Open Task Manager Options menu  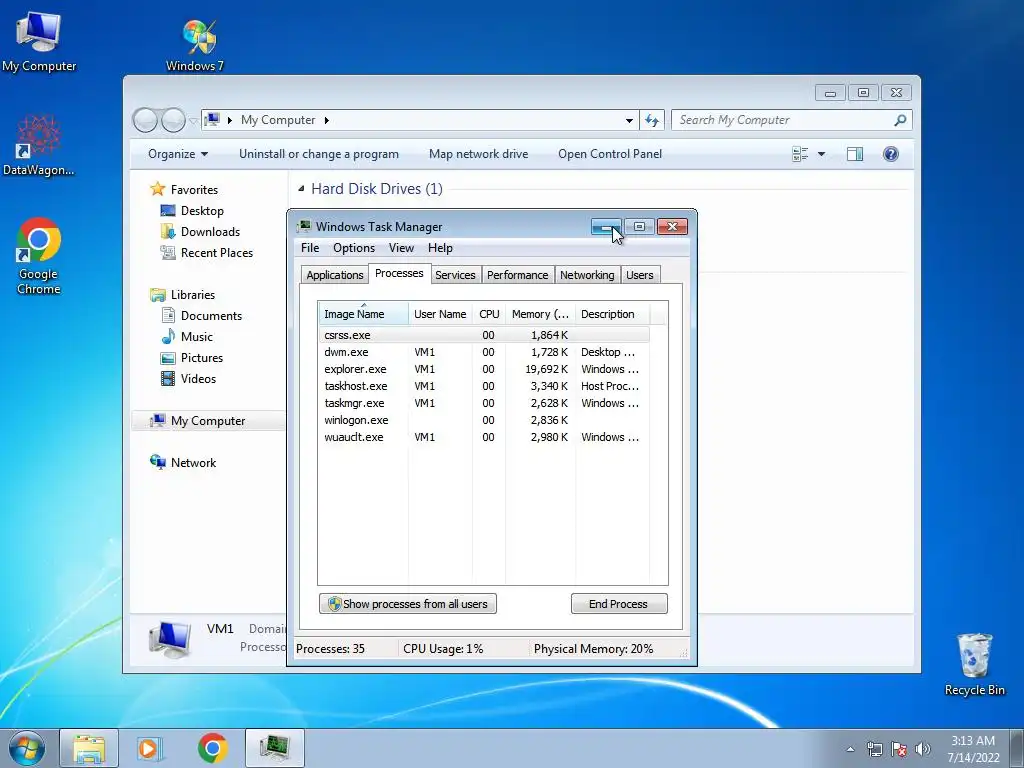point(354,248)
